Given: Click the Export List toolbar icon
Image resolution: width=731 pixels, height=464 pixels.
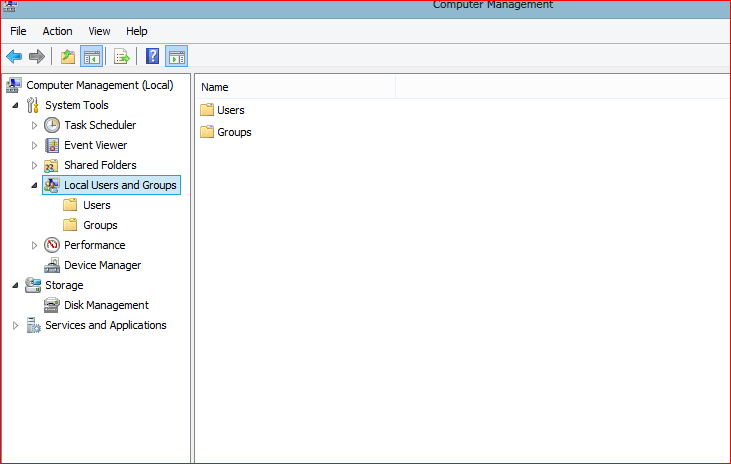Looking at the screenshot, I should (x=122, y=57).
